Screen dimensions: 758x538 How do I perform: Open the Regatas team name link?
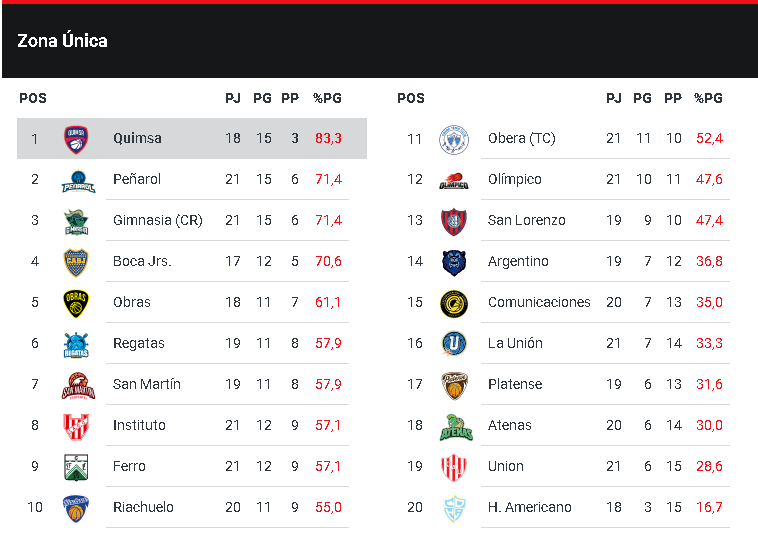click(138, 343)
